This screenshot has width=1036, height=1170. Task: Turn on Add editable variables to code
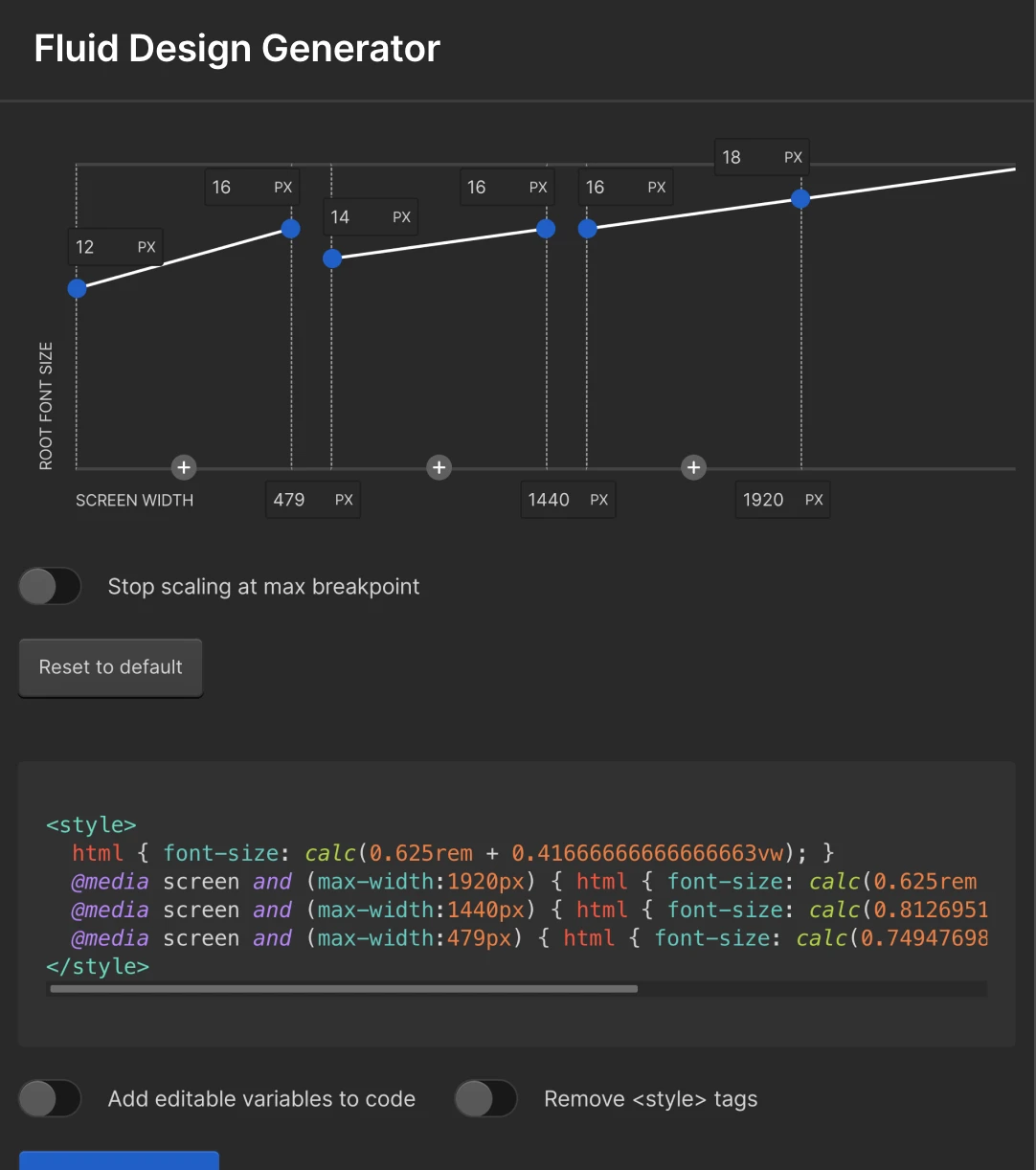50,1098
